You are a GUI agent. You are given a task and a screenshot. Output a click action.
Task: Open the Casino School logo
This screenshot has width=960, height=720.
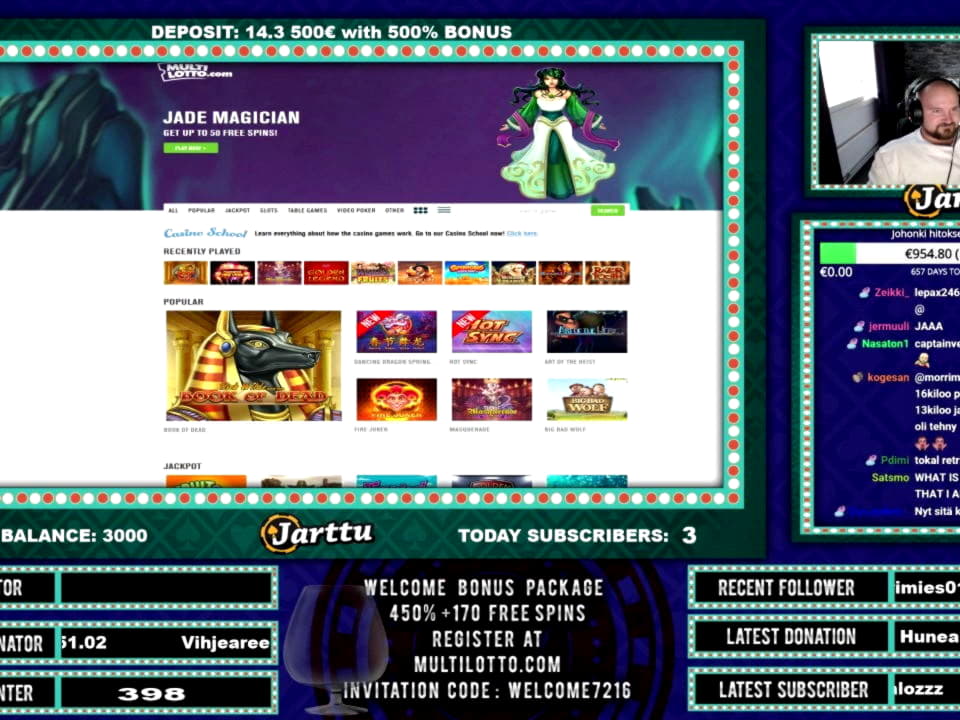click(206, 233)
